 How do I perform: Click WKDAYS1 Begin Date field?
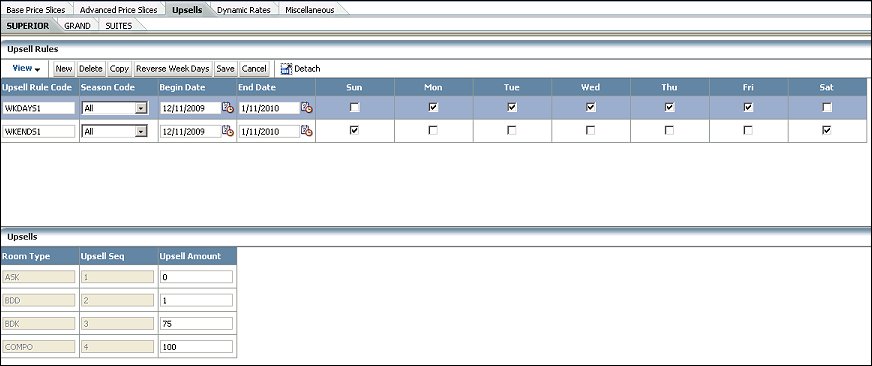click(191, 108)
